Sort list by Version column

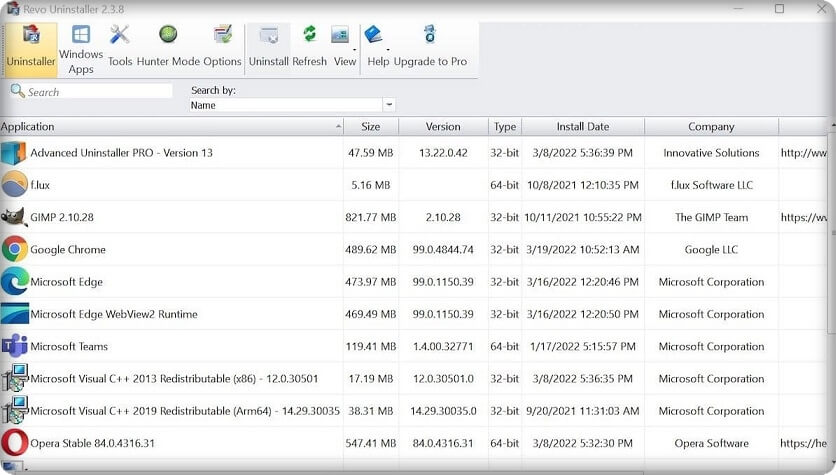tap(443, 127)
